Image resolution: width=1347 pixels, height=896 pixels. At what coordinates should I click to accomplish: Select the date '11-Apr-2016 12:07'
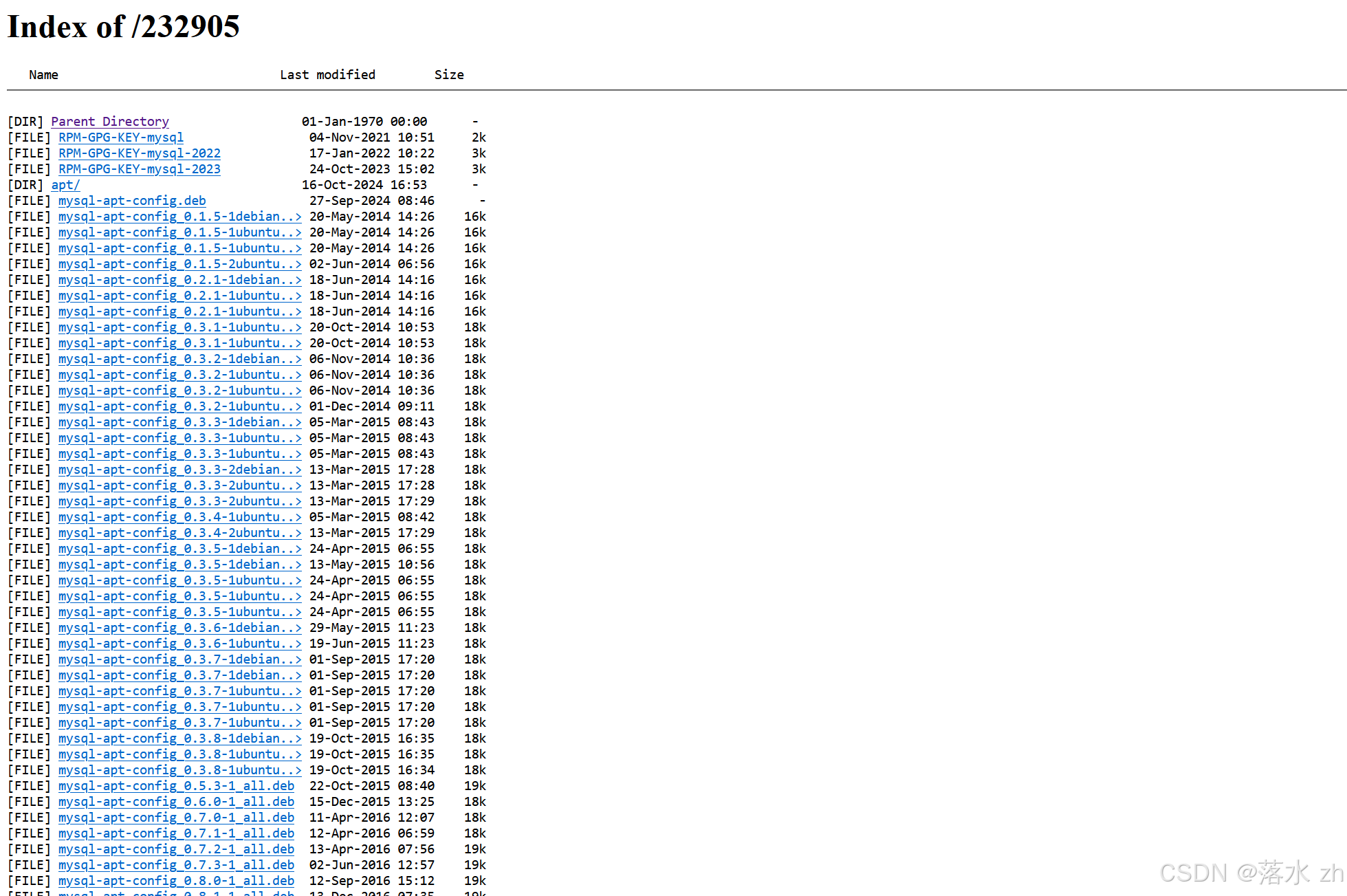point(372,818)
